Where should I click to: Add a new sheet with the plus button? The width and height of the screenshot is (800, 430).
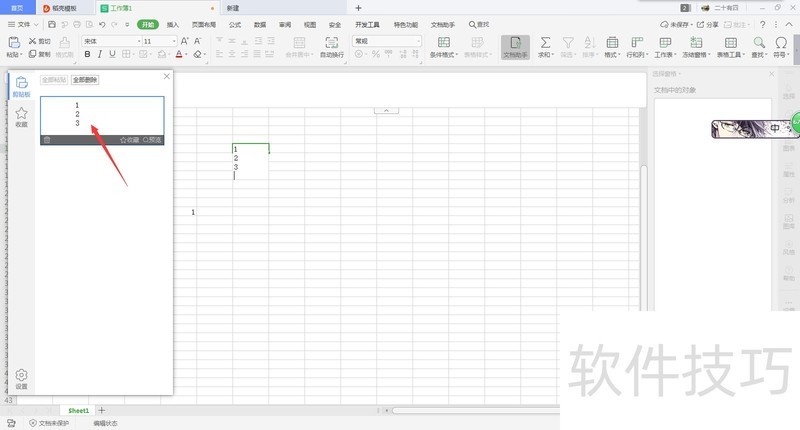point(102,410)
